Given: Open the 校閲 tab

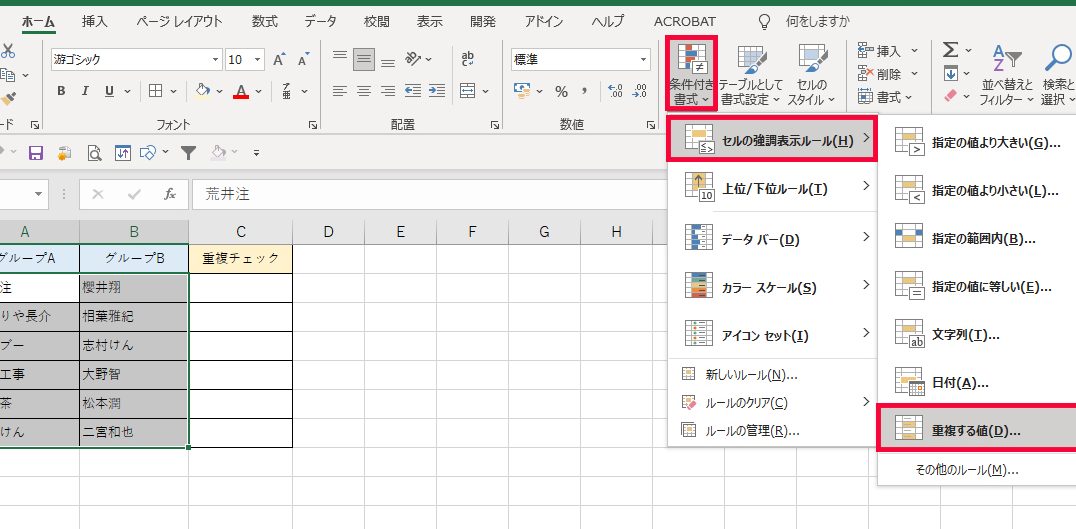Looking at the screenshot, I should [x=377, y=21].
